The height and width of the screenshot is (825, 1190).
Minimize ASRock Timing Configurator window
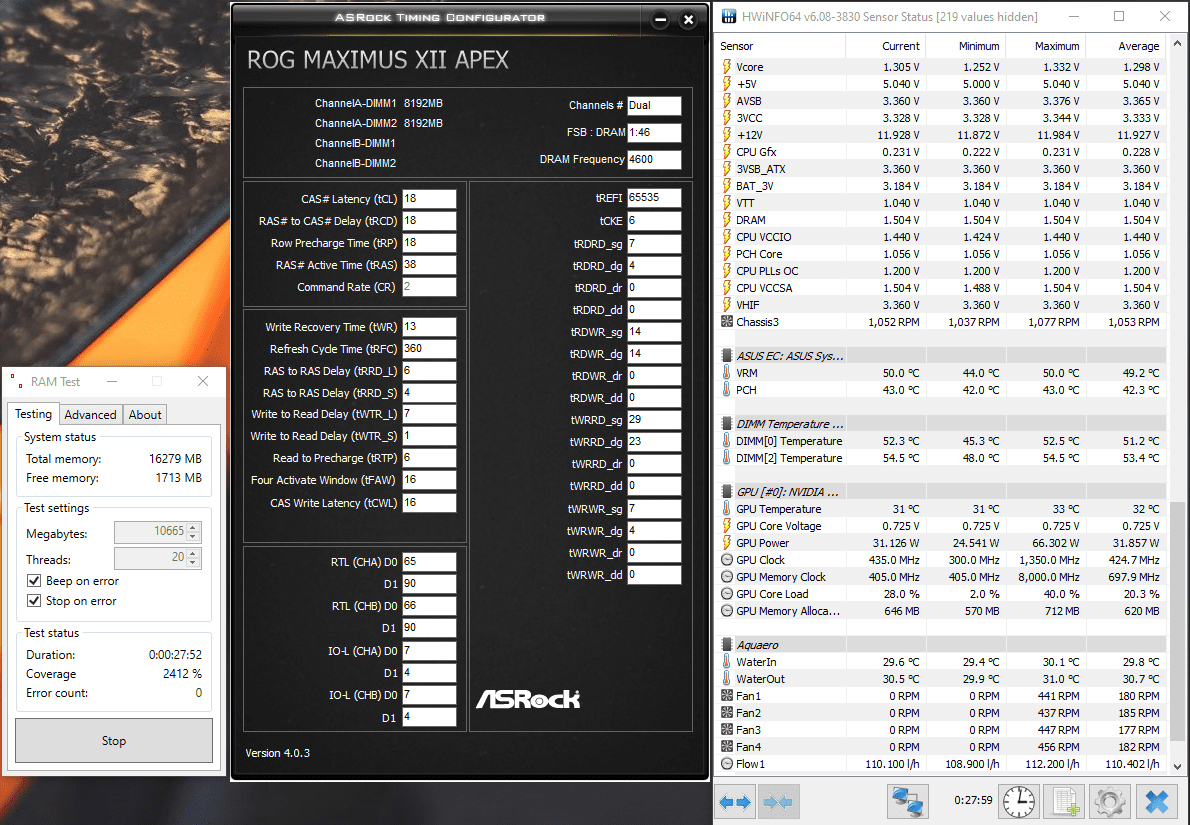pyautogui.click(x=660, y=20)
